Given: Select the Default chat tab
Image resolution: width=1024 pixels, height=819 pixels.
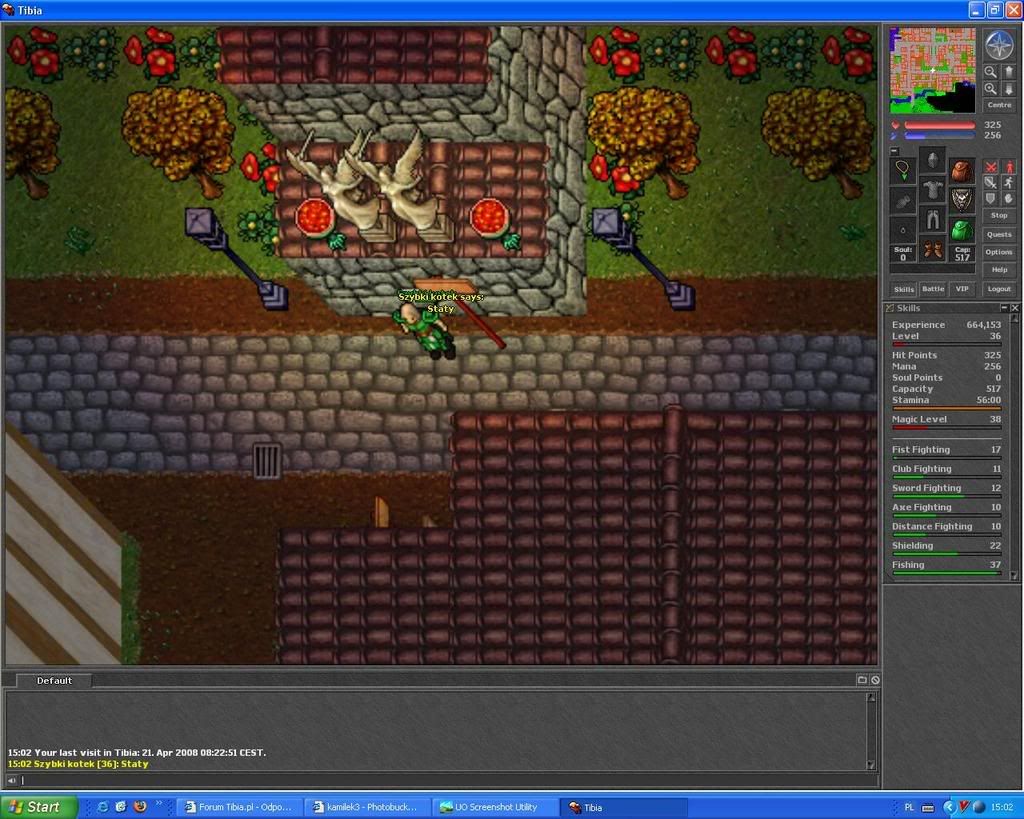Looking at the screenshot, I should pos(54,681).
